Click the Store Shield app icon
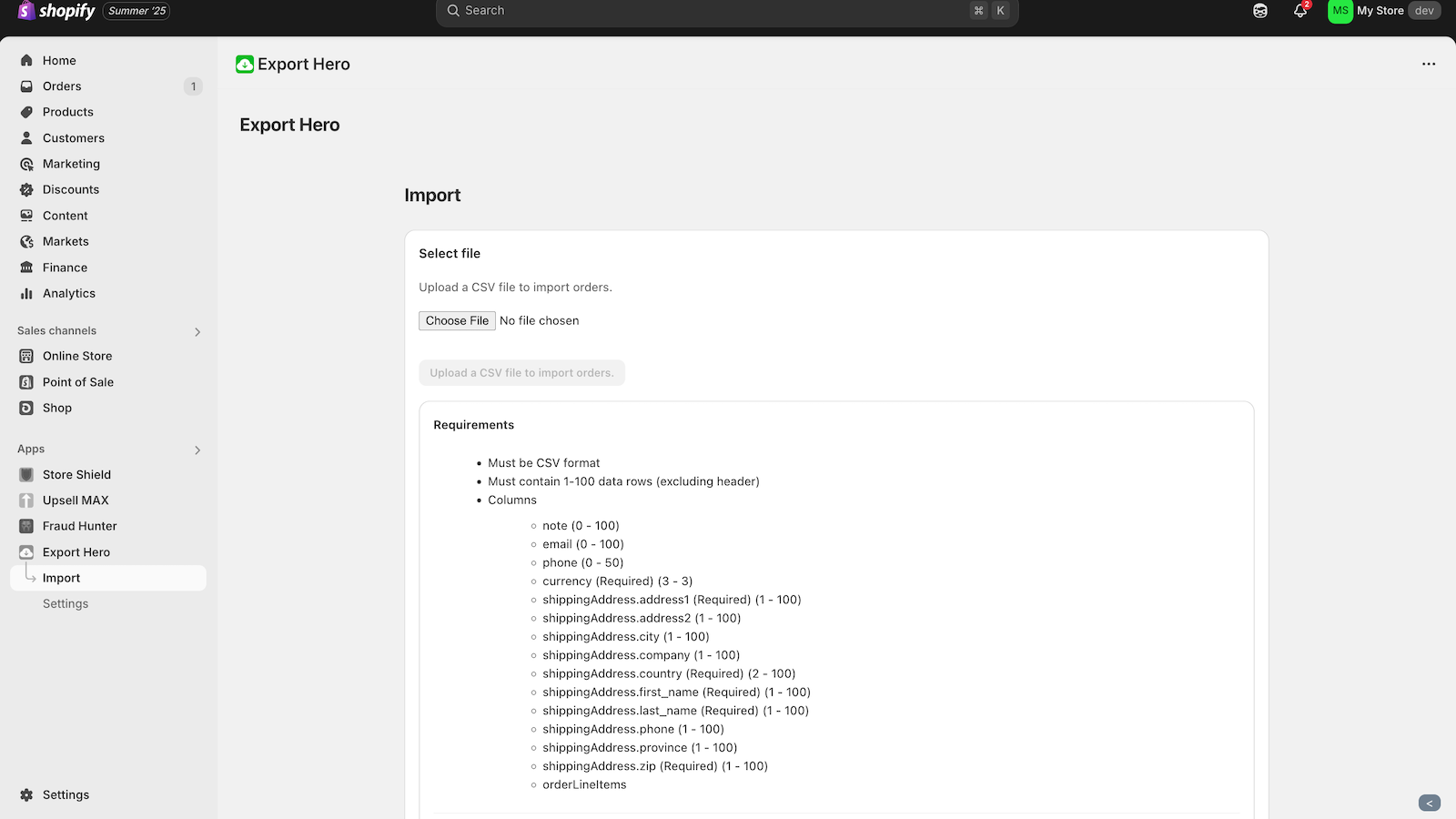This screenshot has width=1456, height=819. click(26, 475)
